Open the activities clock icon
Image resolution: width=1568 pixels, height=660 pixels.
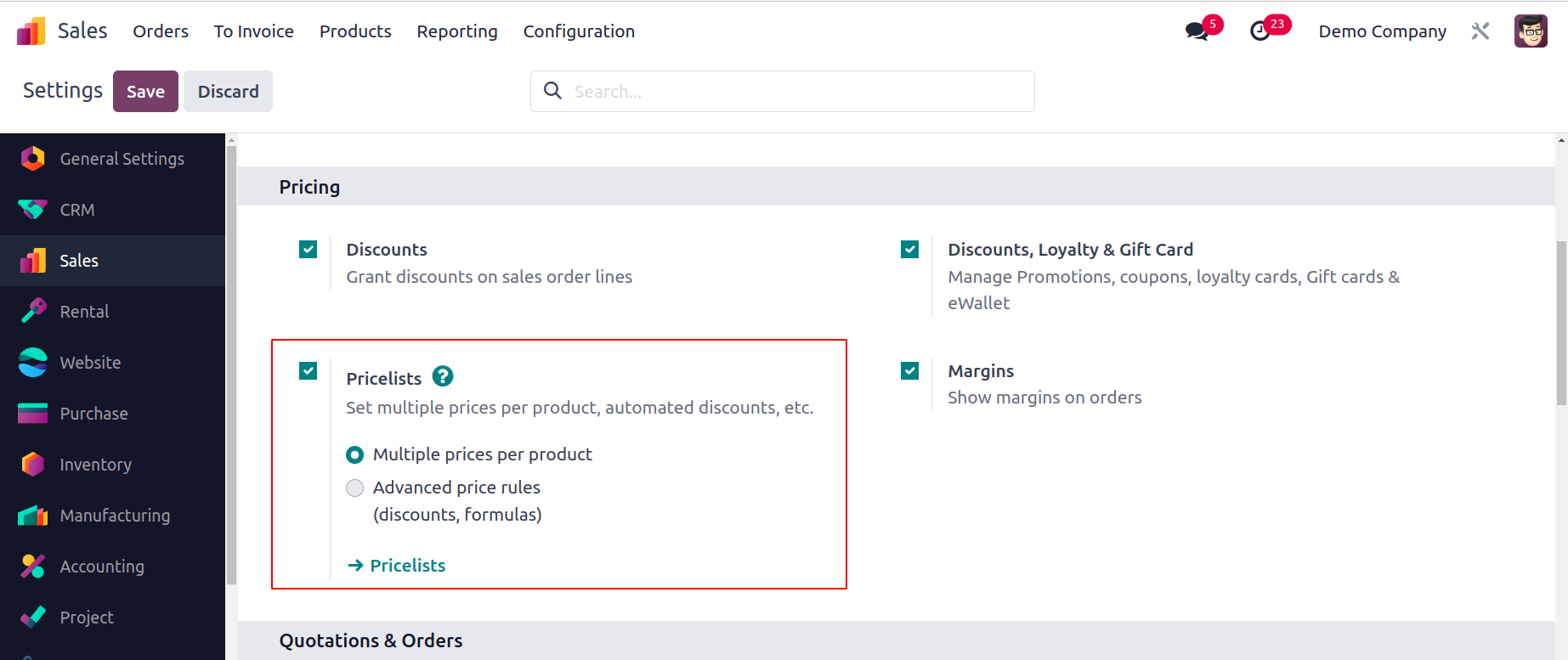pos(1259,31)
